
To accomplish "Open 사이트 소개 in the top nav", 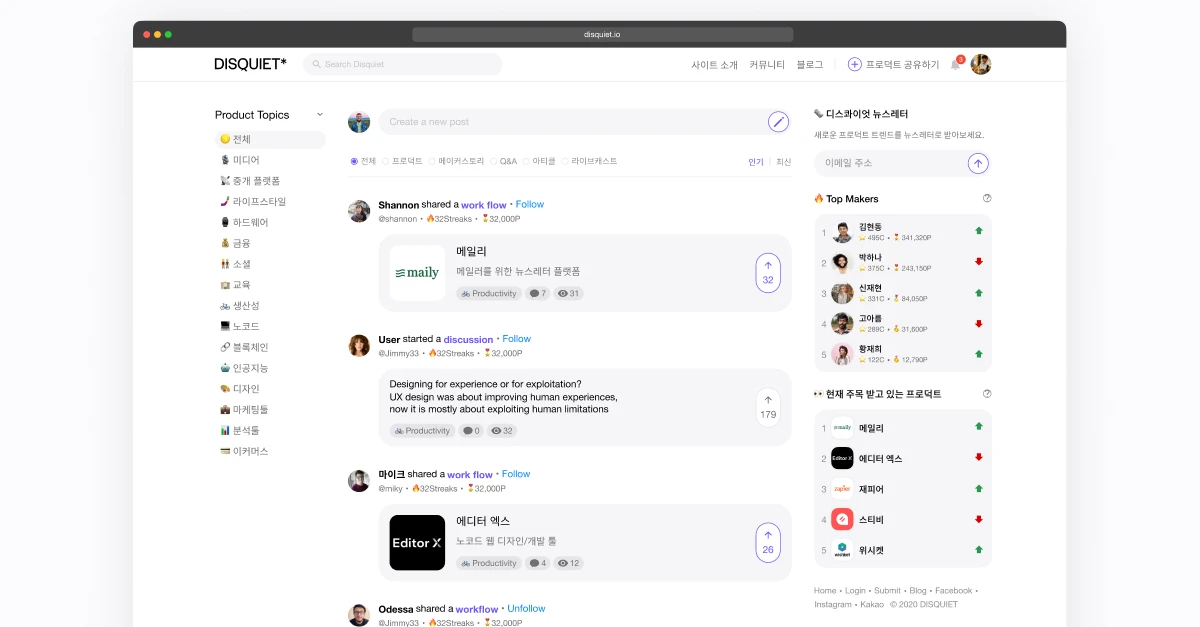I will coord(714,64).
